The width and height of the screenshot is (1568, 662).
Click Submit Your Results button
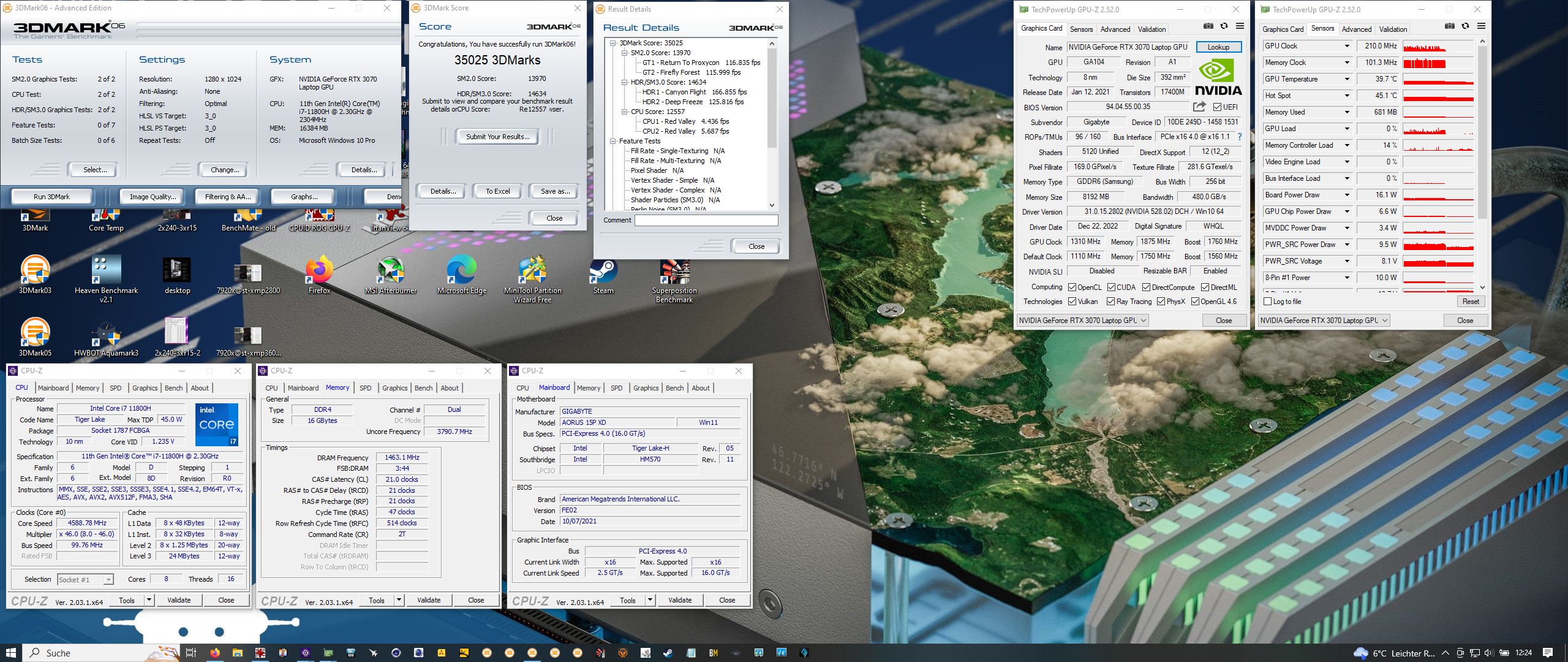[497, 137]
